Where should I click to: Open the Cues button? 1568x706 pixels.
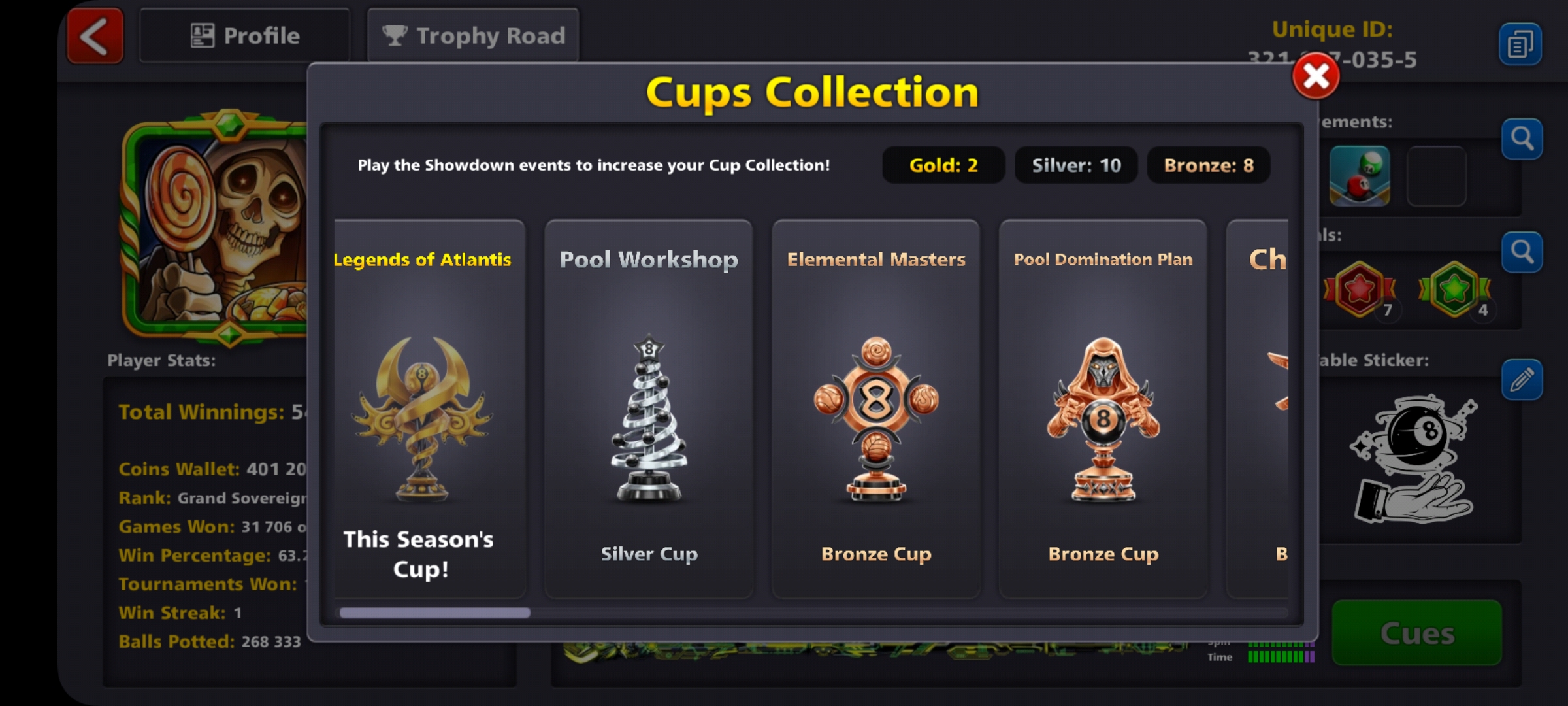(1416, 633)
